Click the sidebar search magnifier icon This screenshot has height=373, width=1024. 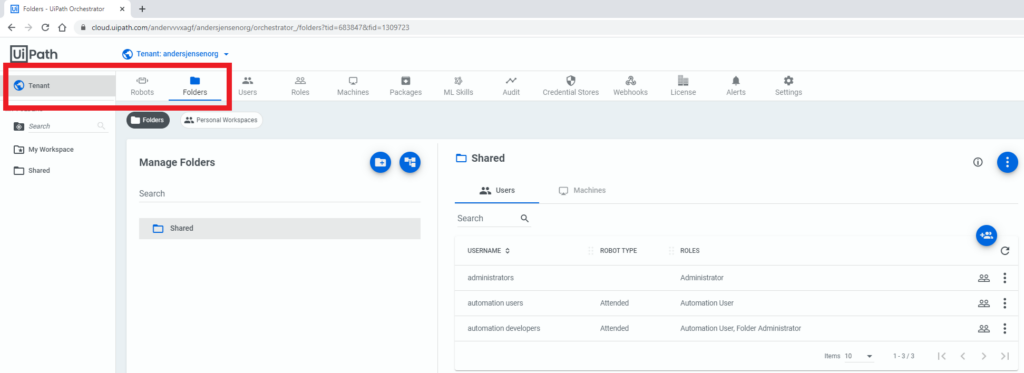101,126
